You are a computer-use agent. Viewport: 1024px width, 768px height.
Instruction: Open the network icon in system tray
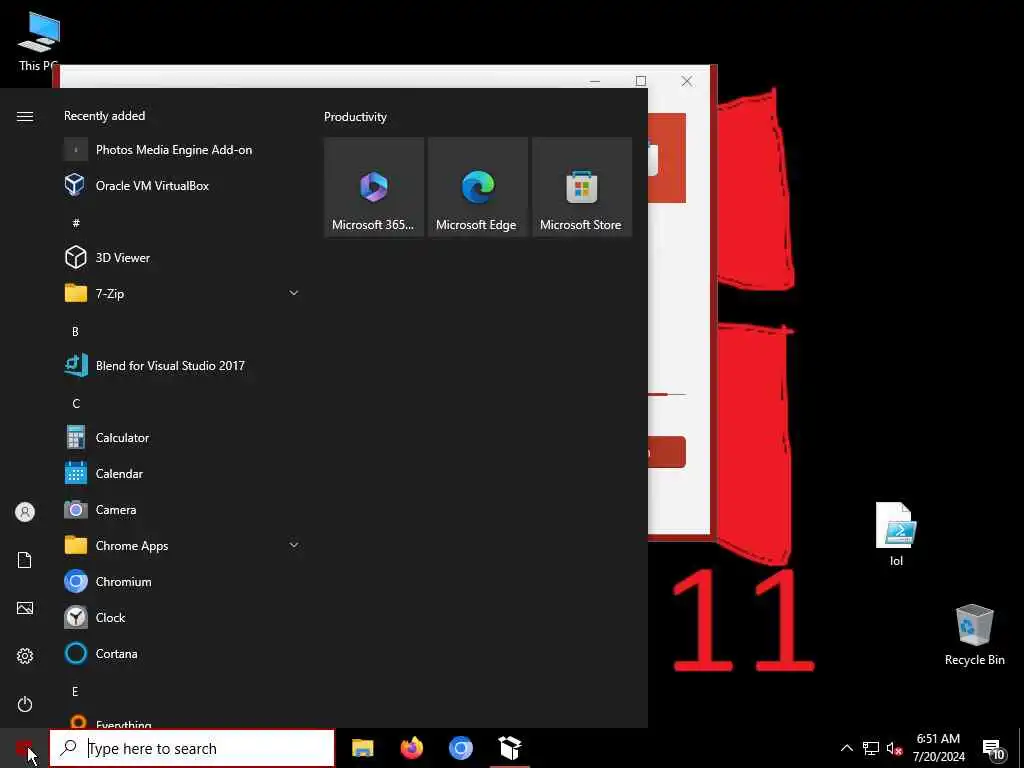(871, 748)
